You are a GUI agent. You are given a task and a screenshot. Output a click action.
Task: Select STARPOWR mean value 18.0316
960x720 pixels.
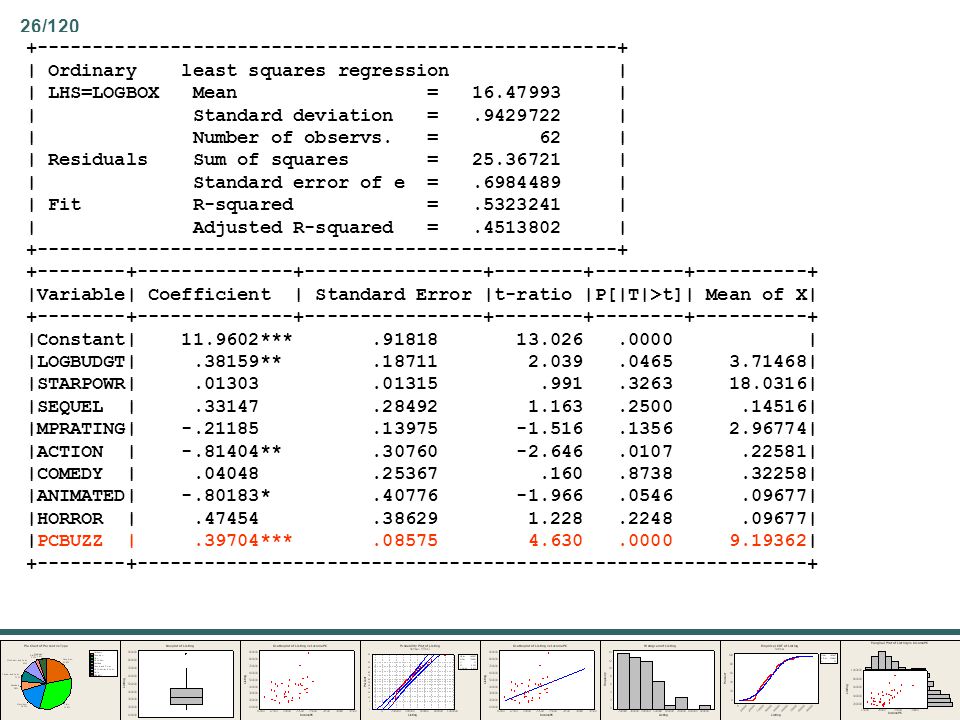[768, 384]
